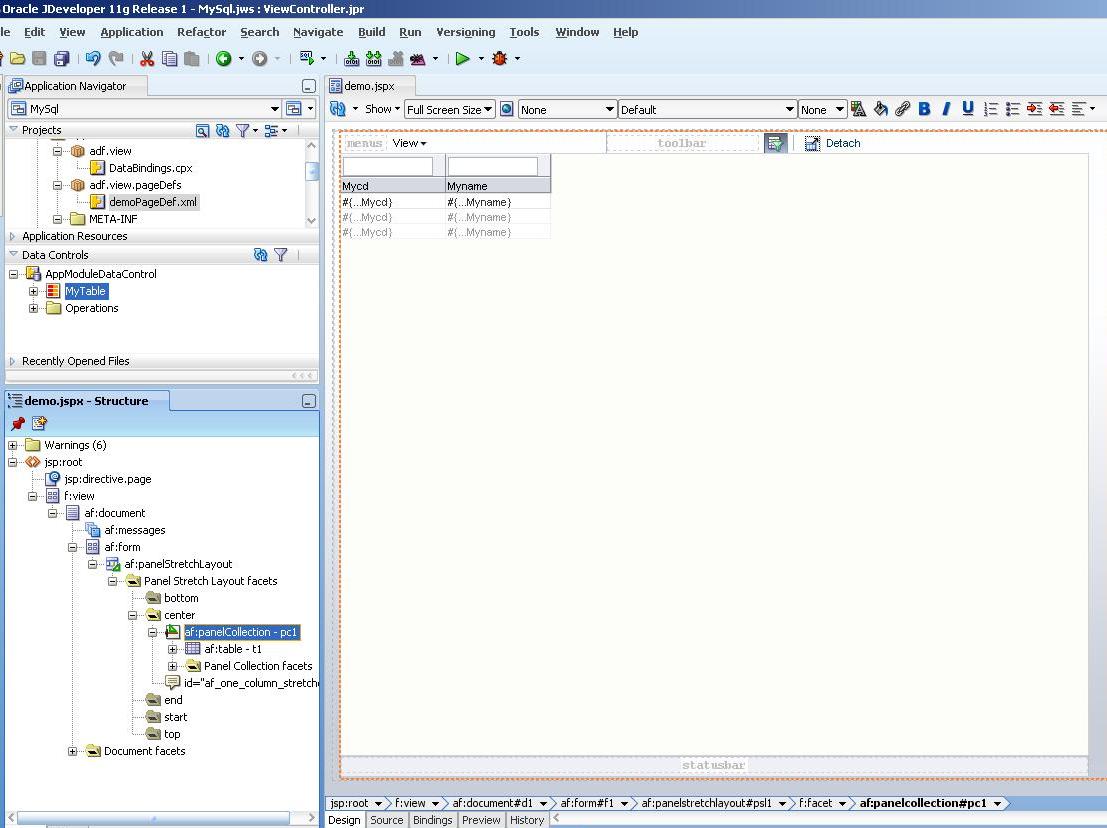Click the Undo icon

92,58
